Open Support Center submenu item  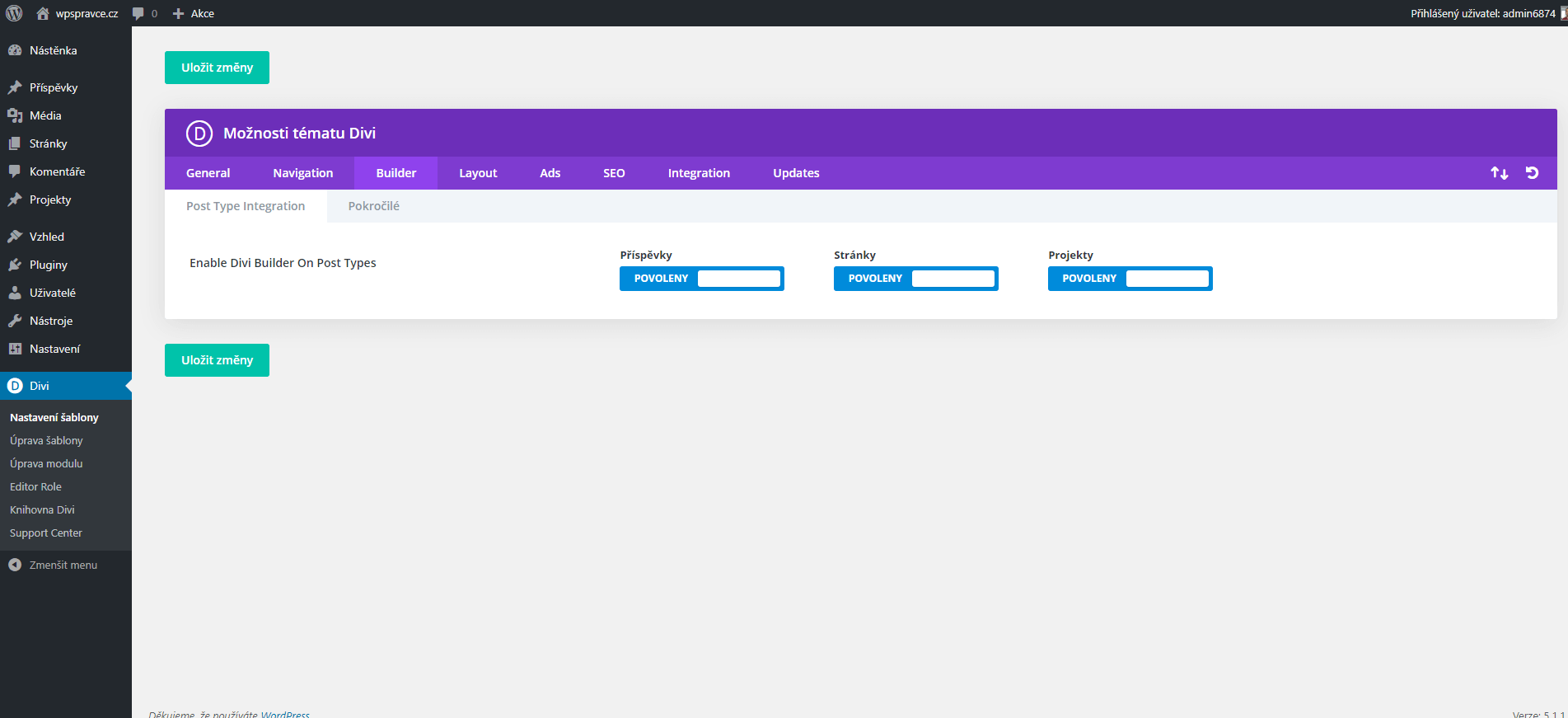point(46,533)
